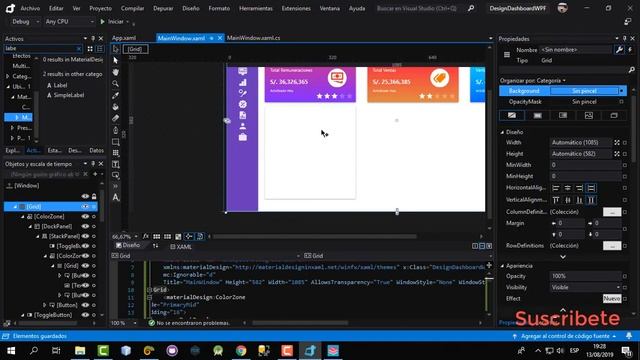Switch to the MainWindow.xaml.cs tab

pos(253,38)
